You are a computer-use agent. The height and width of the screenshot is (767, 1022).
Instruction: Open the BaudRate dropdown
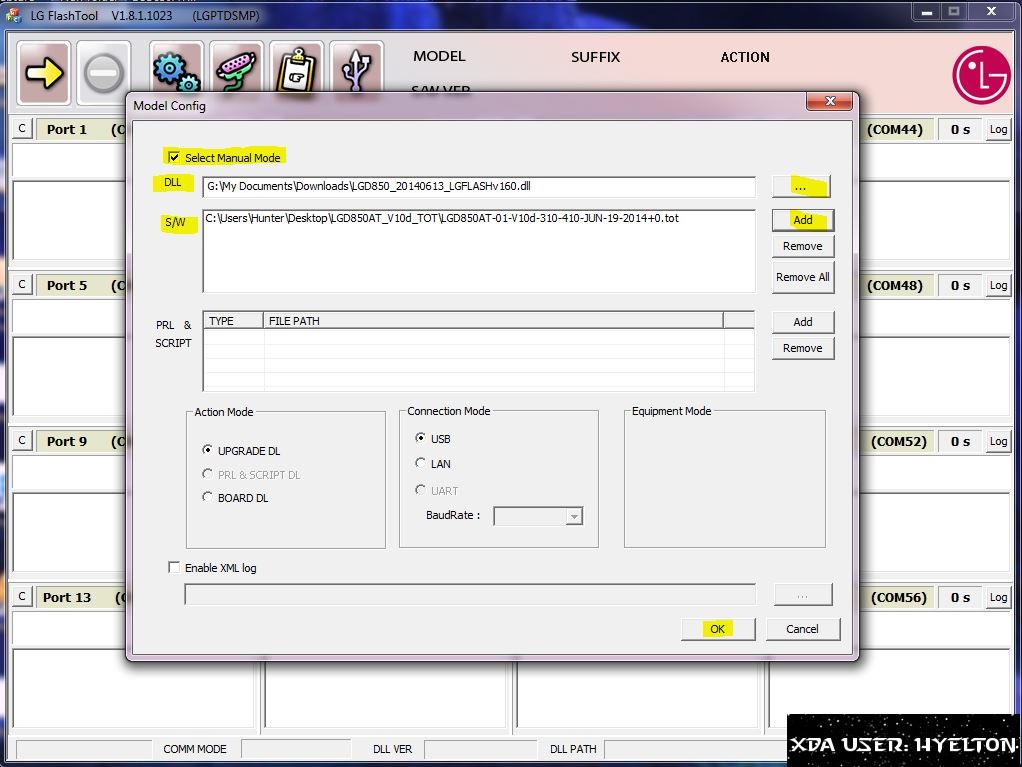coord(574,517)
